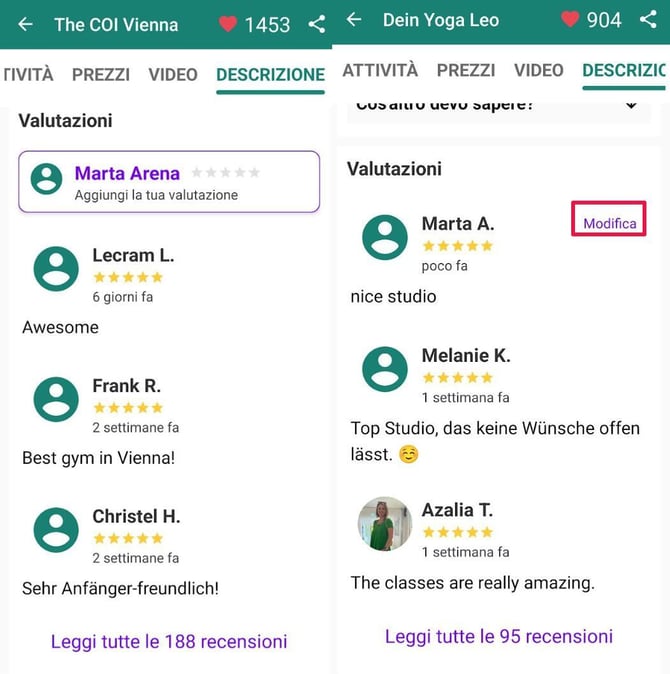Viewport: 670px width, 674px height.
Task: Select reviewer name 'Lecram L.'
Action: 133,255
